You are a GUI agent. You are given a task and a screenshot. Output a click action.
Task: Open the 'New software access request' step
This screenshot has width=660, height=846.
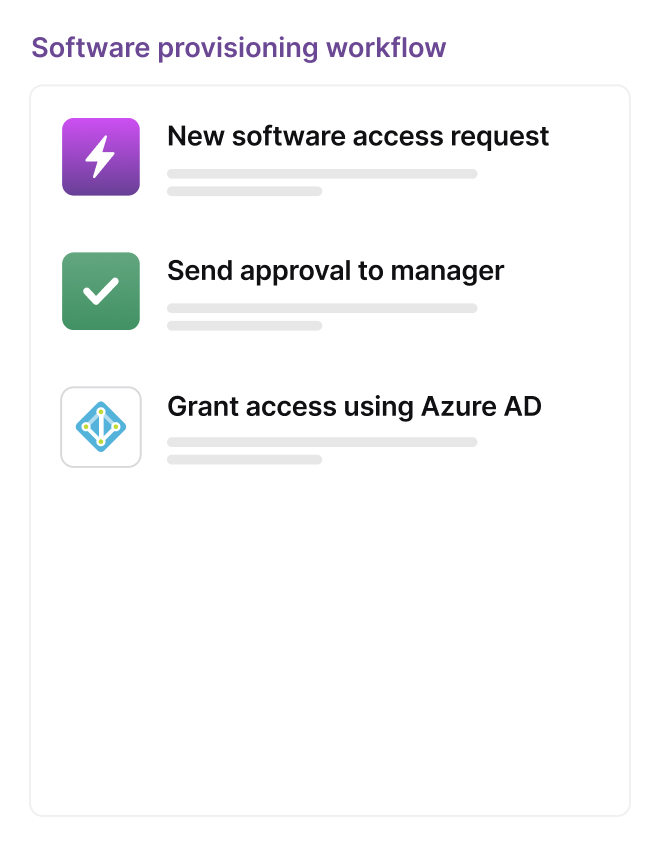click(358, 136)
